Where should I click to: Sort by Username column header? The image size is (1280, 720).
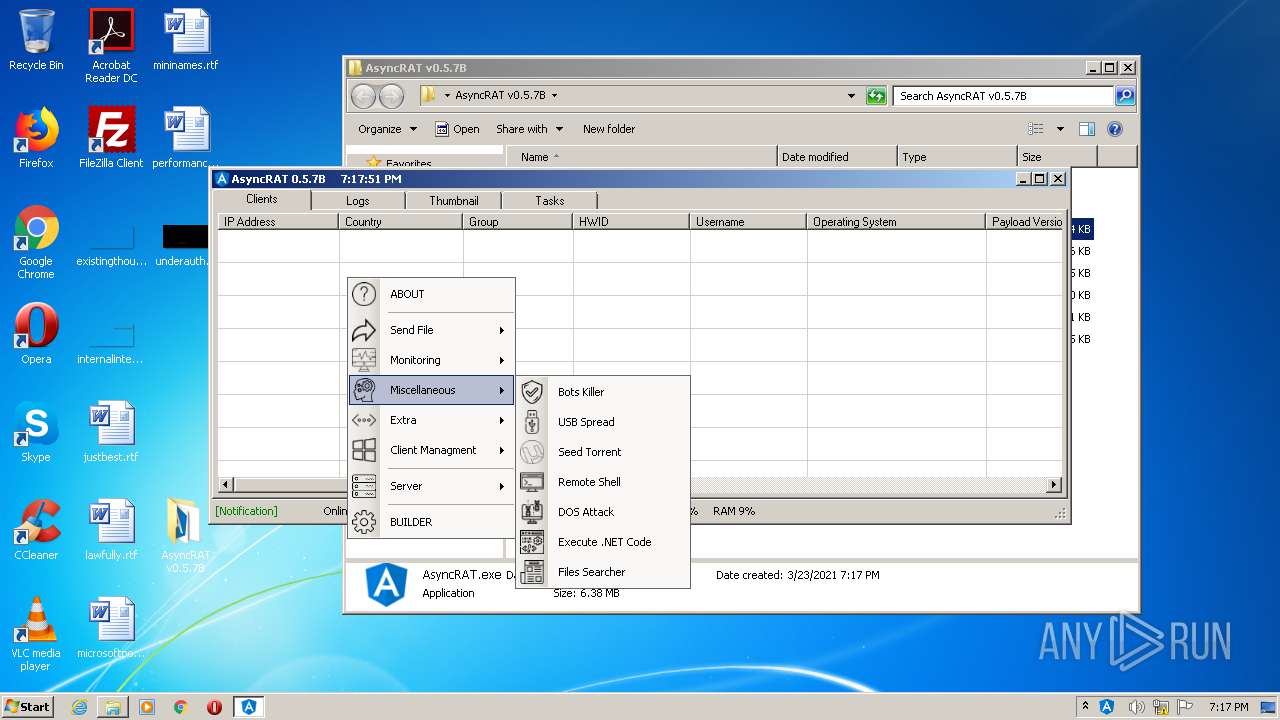point(748,222)
